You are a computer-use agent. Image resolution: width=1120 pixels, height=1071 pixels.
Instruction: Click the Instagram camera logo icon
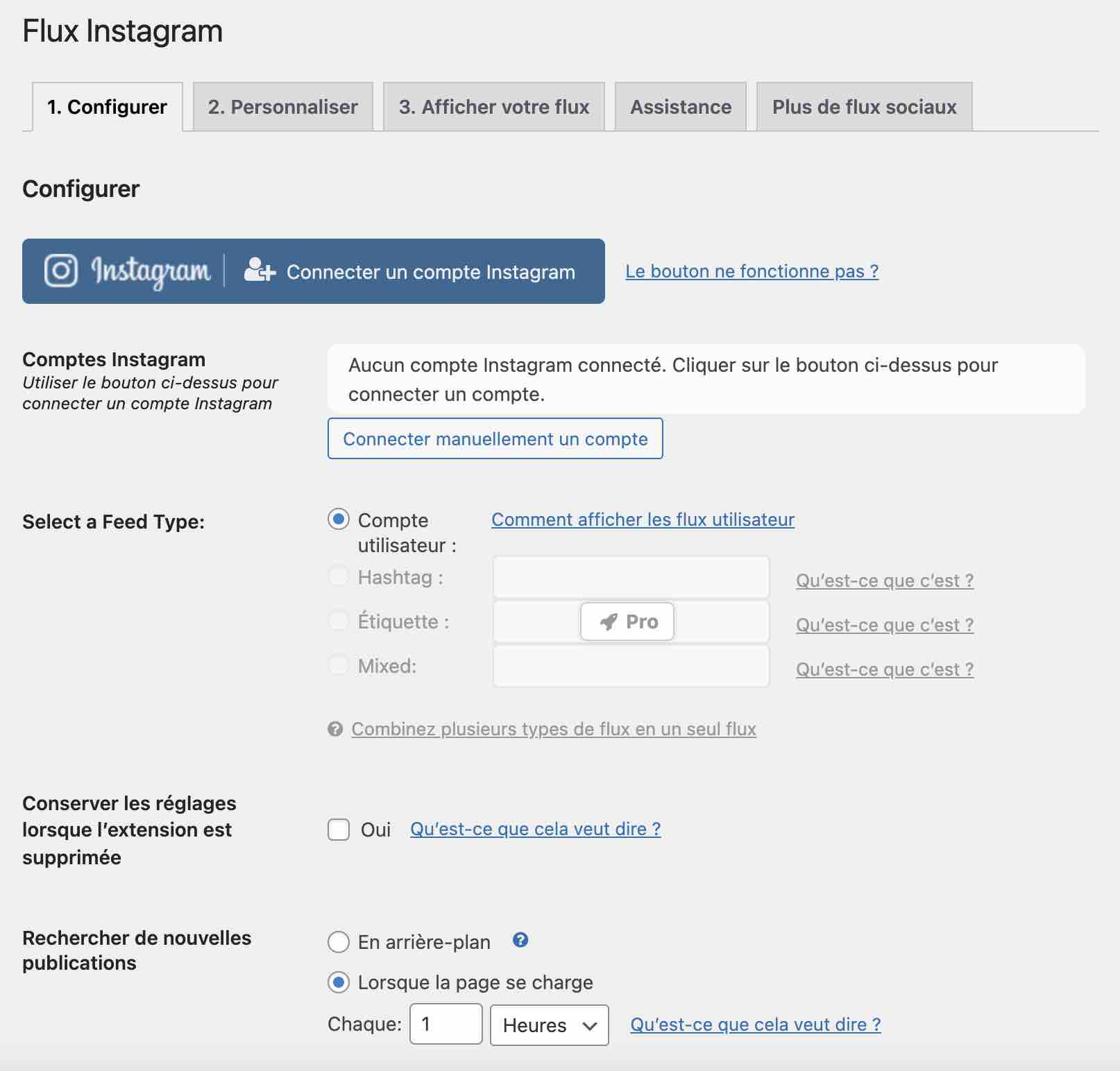61,271
